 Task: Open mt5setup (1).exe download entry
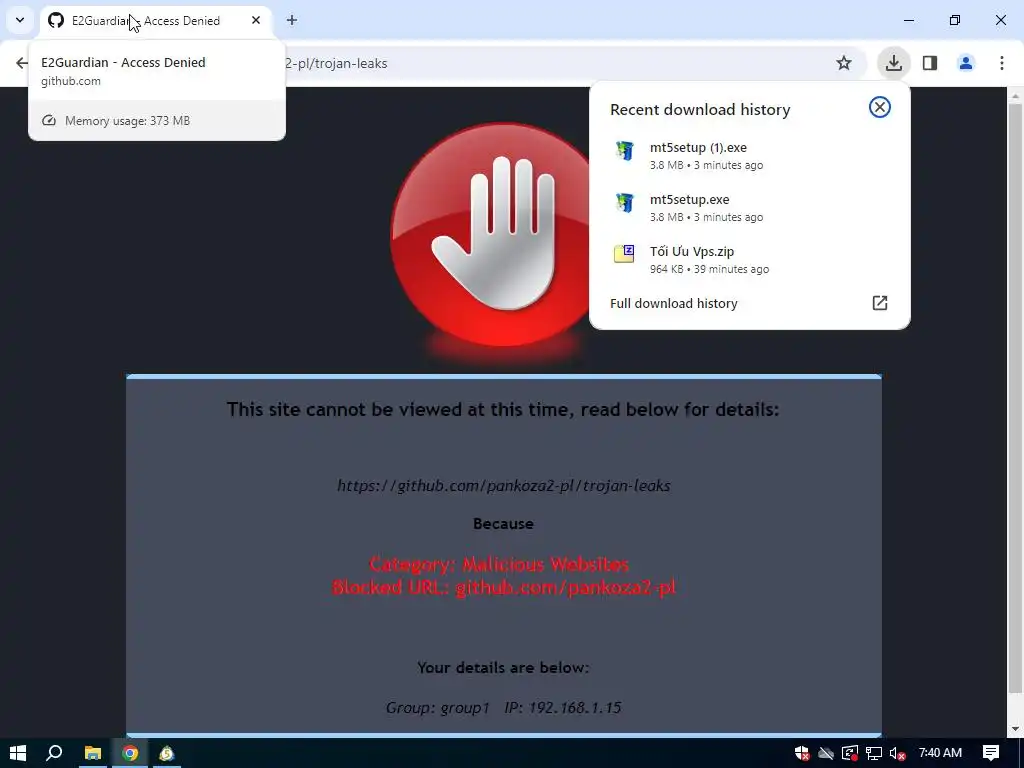tap(749, 155)
